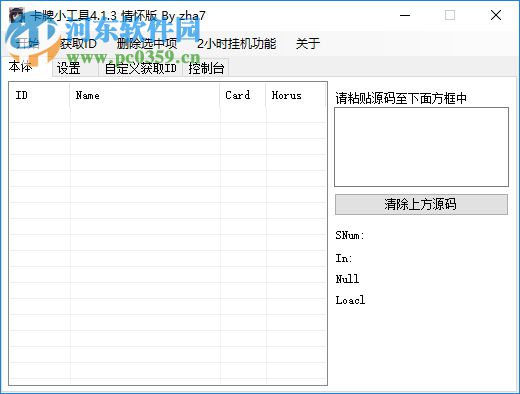Open the 2小时挂机功能 menu
Viewport: 520px width, 394px height.
tap(237, 44)
